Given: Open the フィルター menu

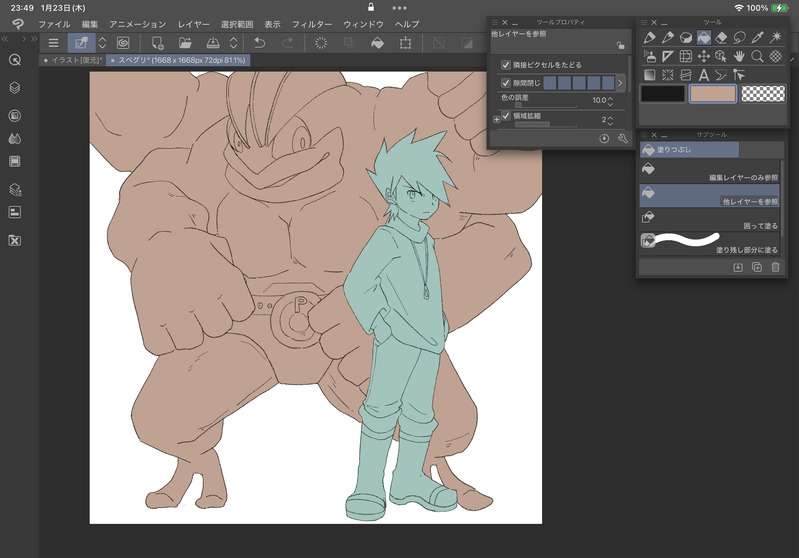Looking at the screenshot, I should pyautogui.click(x=312, y=23).
